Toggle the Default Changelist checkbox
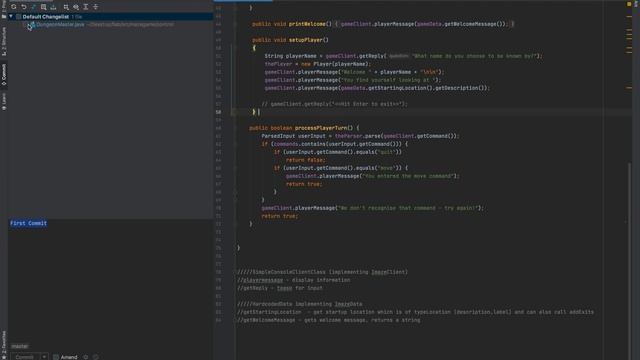Screen dimensions: 640x360 (18, 17)
